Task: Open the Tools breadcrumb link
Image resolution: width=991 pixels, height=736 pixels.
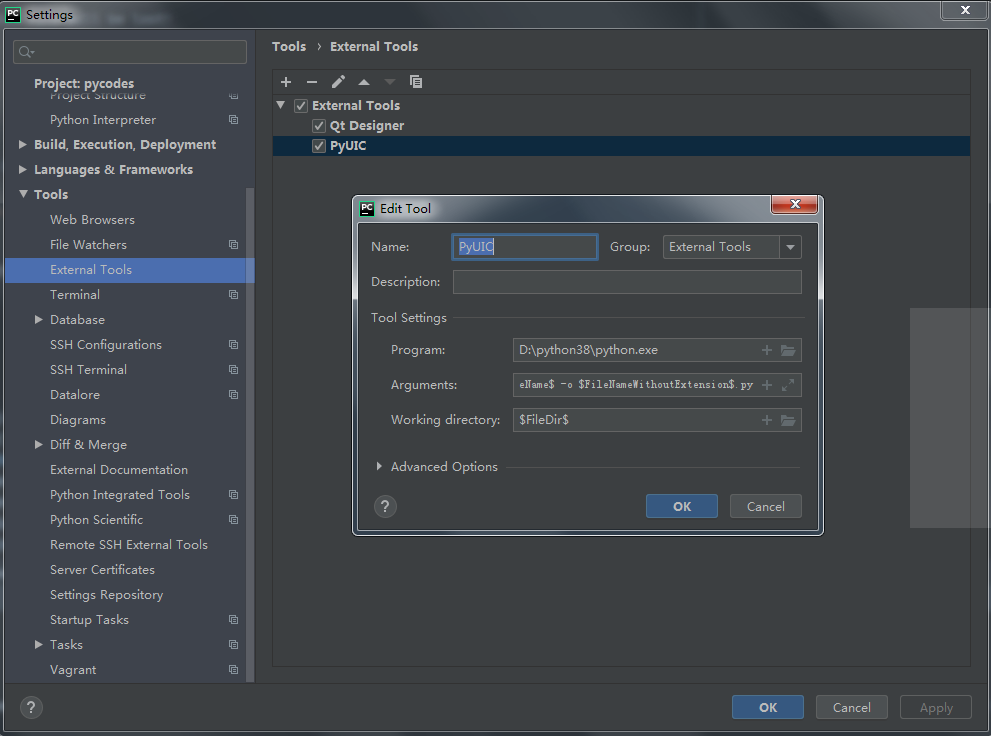Action: click(x=288, y=46)
